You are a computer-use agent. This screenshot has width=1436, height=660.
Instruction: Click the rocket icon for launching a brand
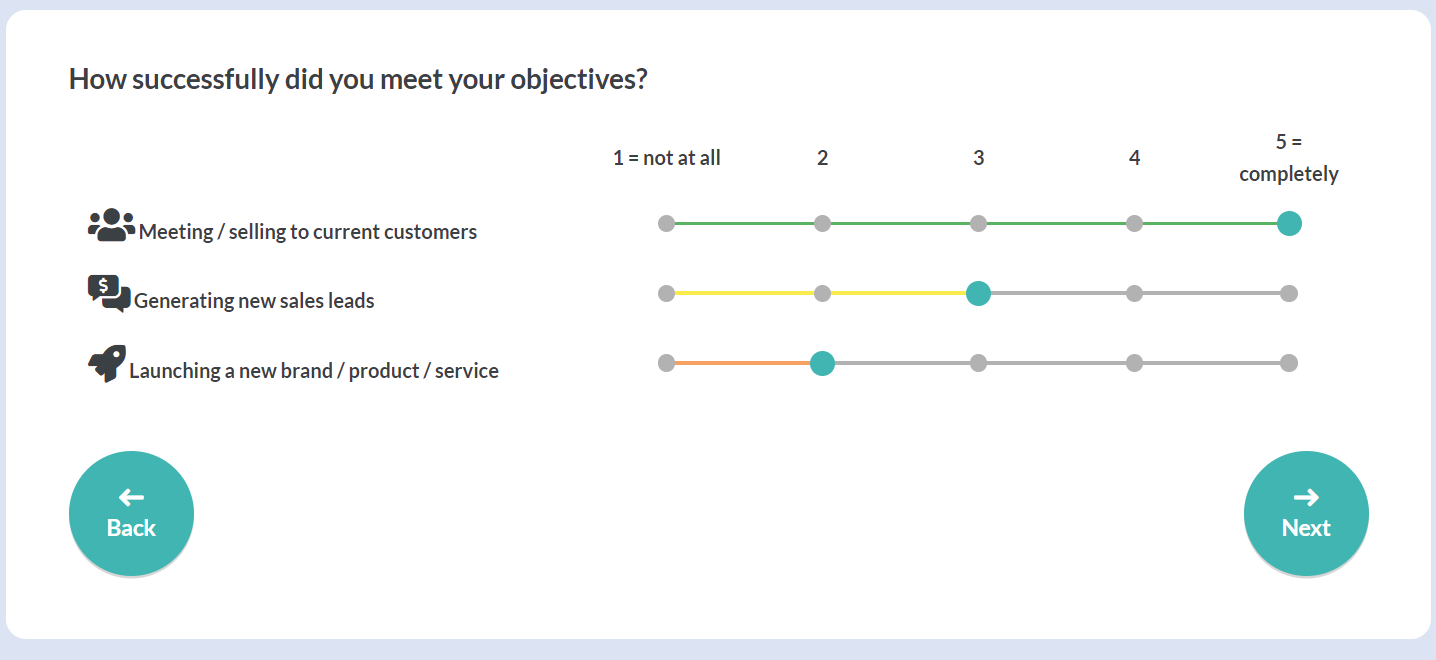click(x=107, y=363)
